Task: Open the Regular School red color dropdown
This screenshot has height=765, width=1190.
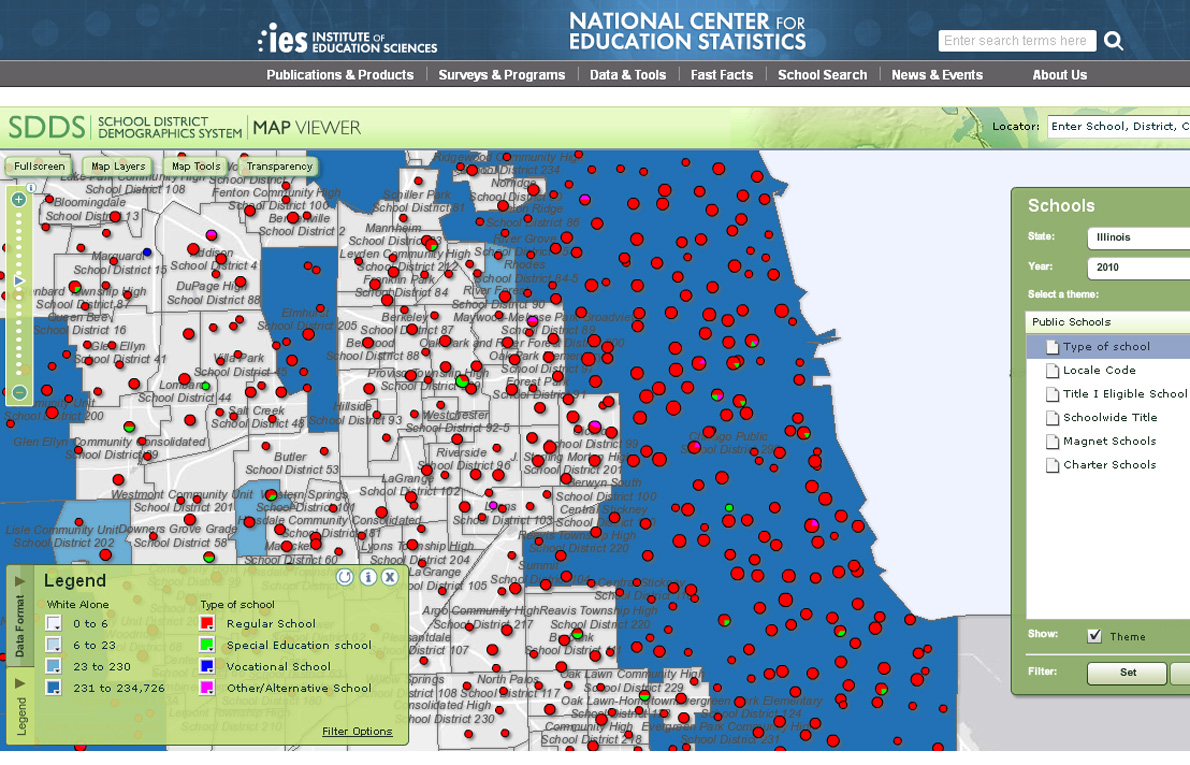Action: (x=206, y=623)
